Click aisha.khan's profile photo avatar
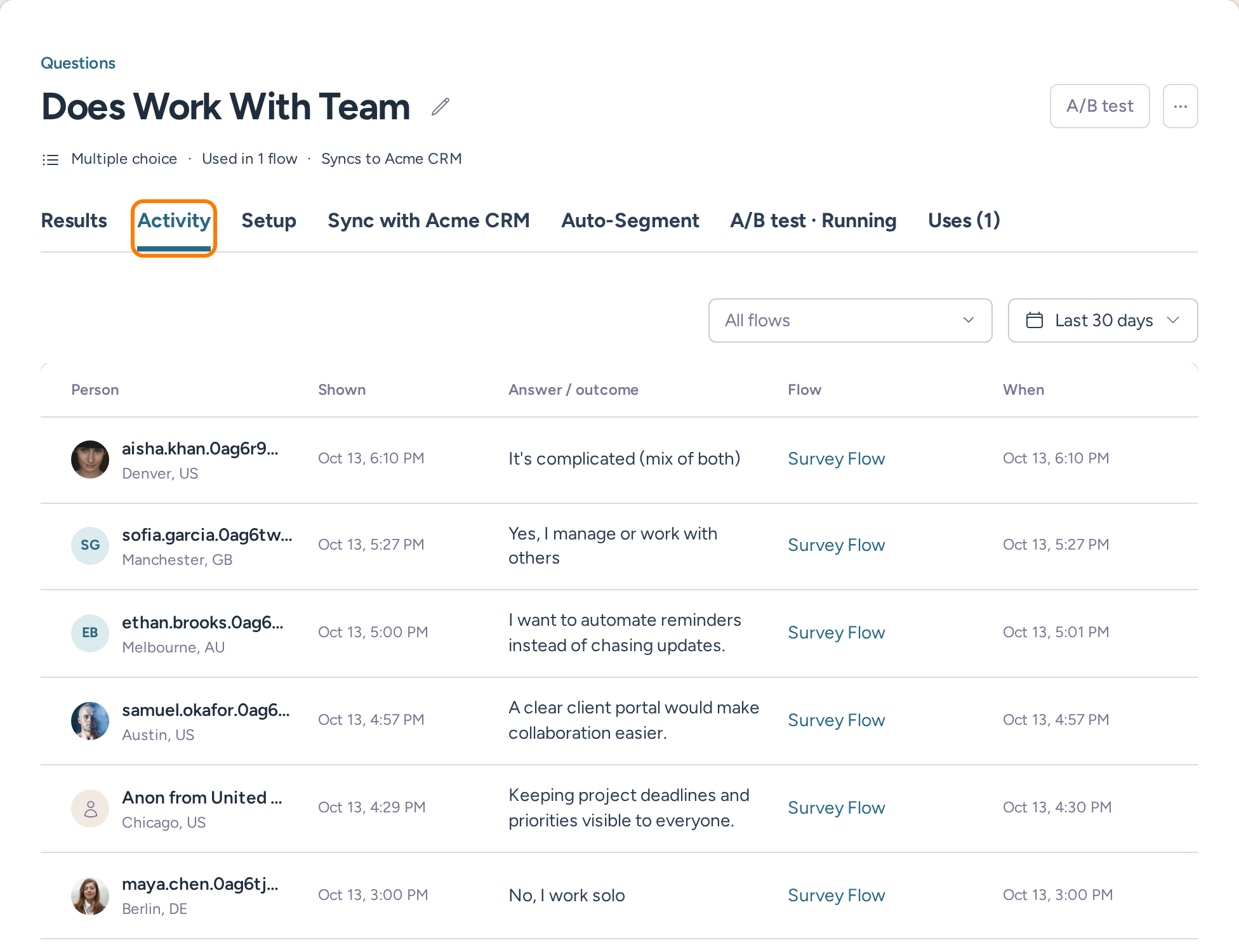This screenshot has width=1239, height=952. (90, 459)
